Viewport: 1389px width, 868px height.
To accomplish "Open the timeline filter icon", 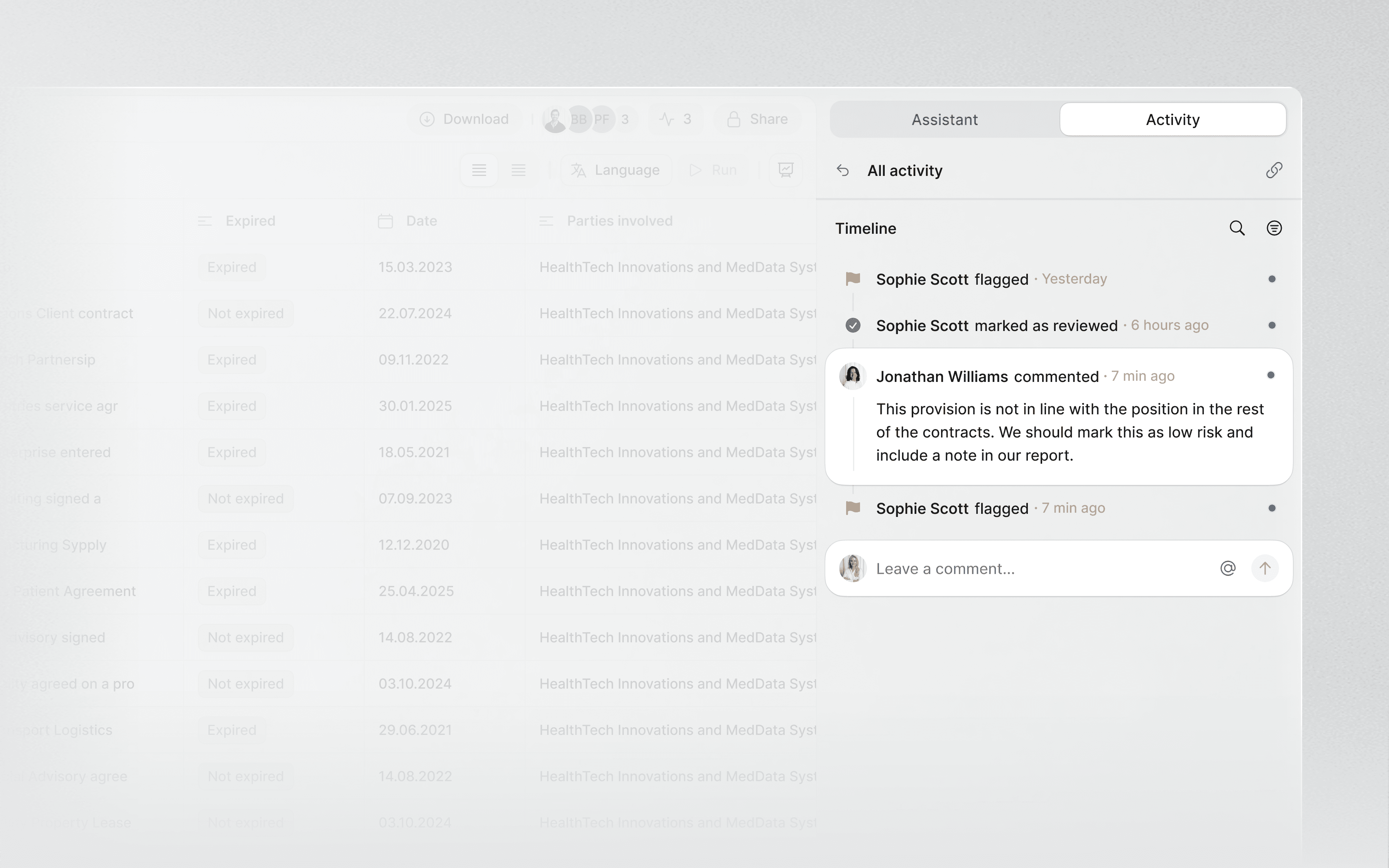I will 1274,228.
